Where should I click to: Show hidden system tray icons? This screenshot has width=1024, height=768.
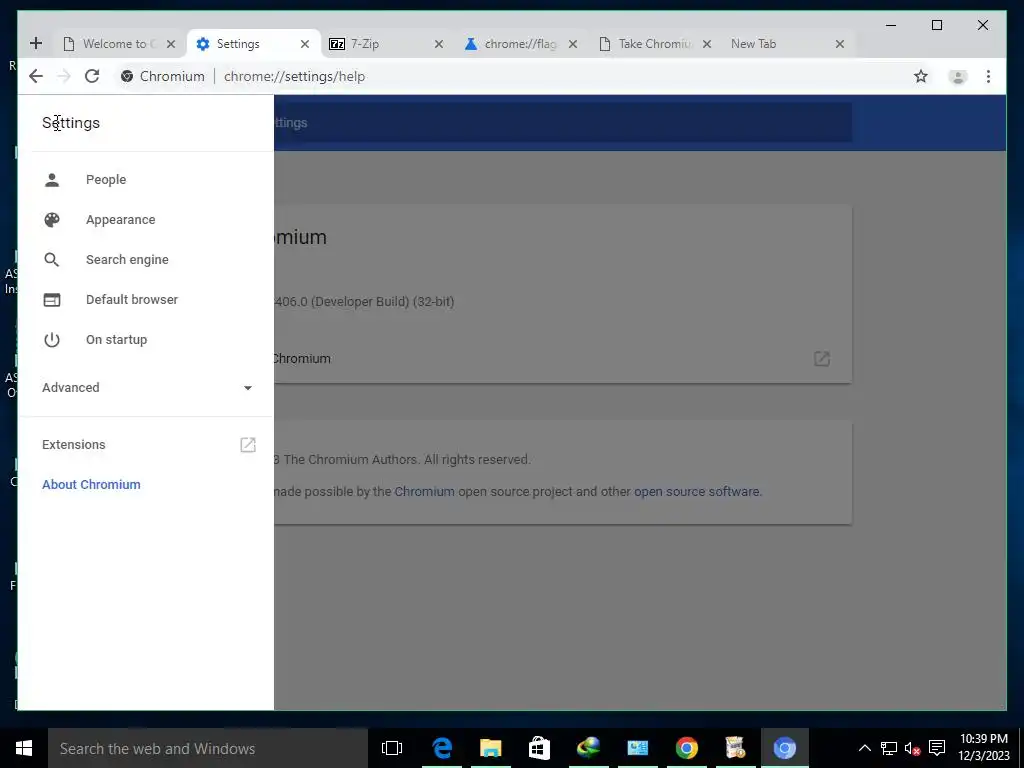[x=864, y=748]
